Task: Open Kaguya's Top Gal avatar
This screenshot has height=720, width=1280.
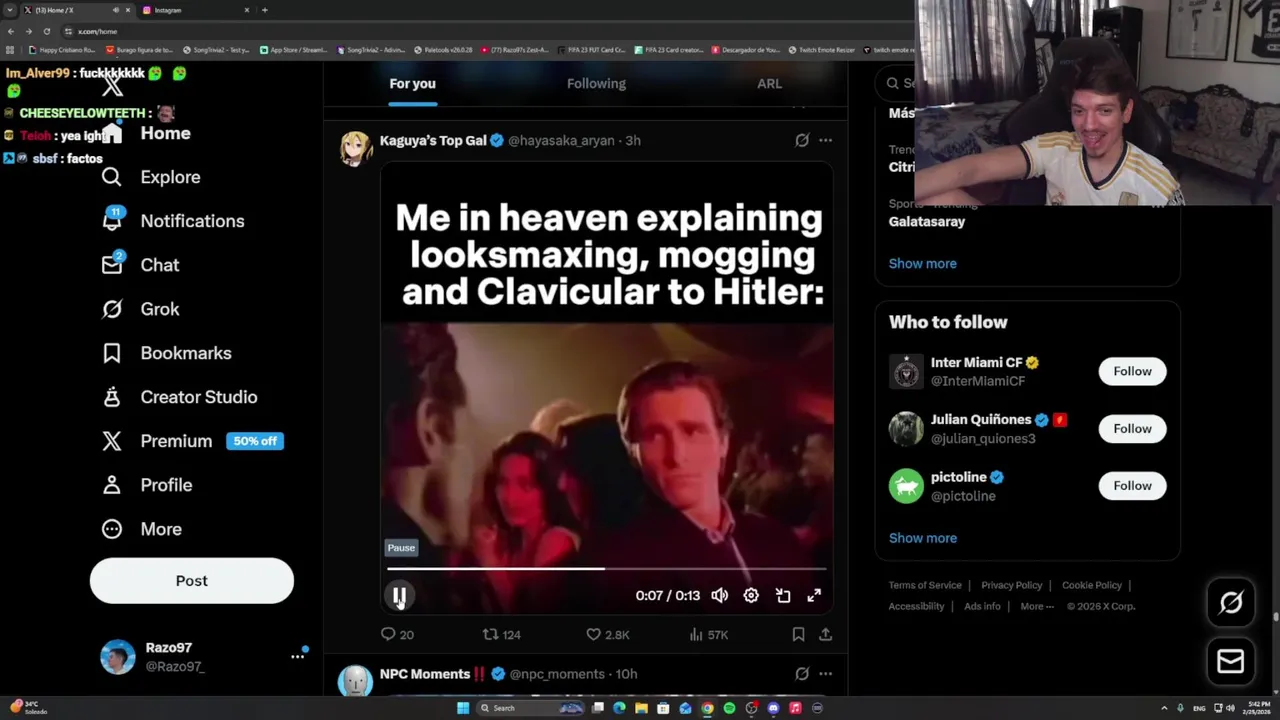Action: point(356,148)
